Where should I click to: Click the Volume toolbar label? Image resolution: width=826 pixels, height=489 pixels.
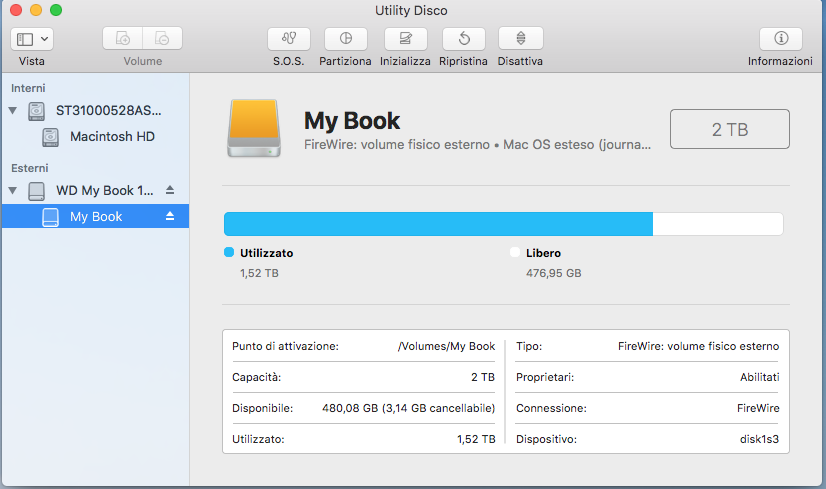(143, 61)
